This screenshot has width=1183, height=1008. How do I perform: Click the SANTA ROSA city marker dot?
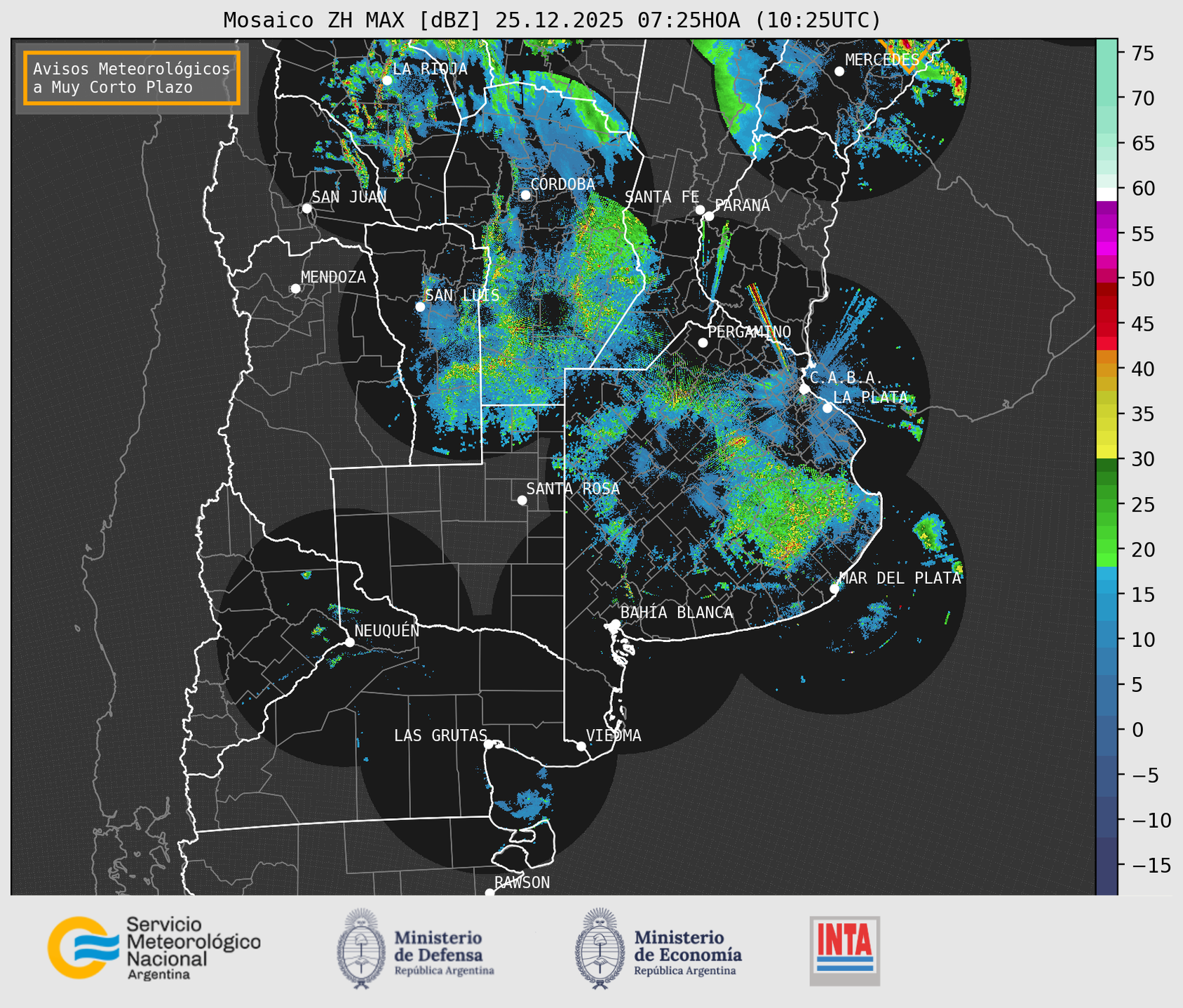(x=522, y=500)
